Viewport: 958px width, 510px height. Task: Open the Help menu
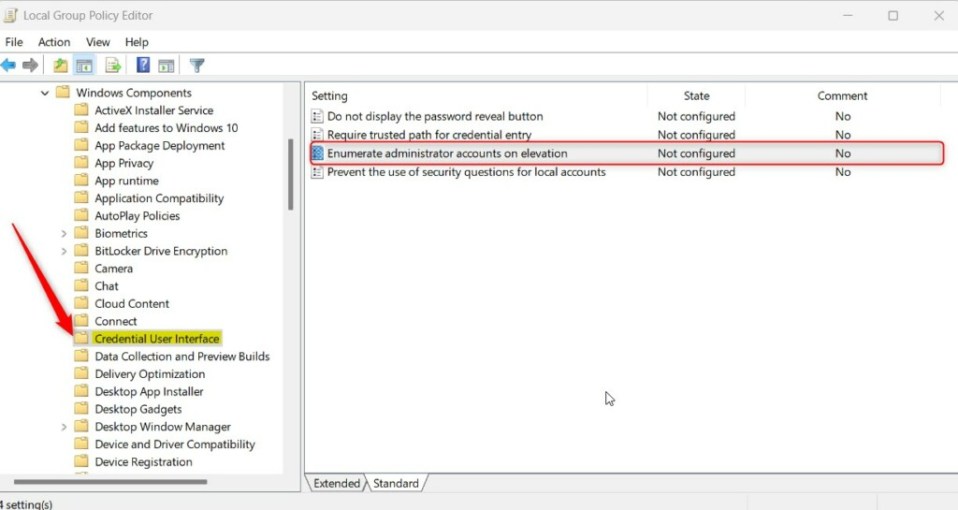pyautogui.click(x=136, y=42)
